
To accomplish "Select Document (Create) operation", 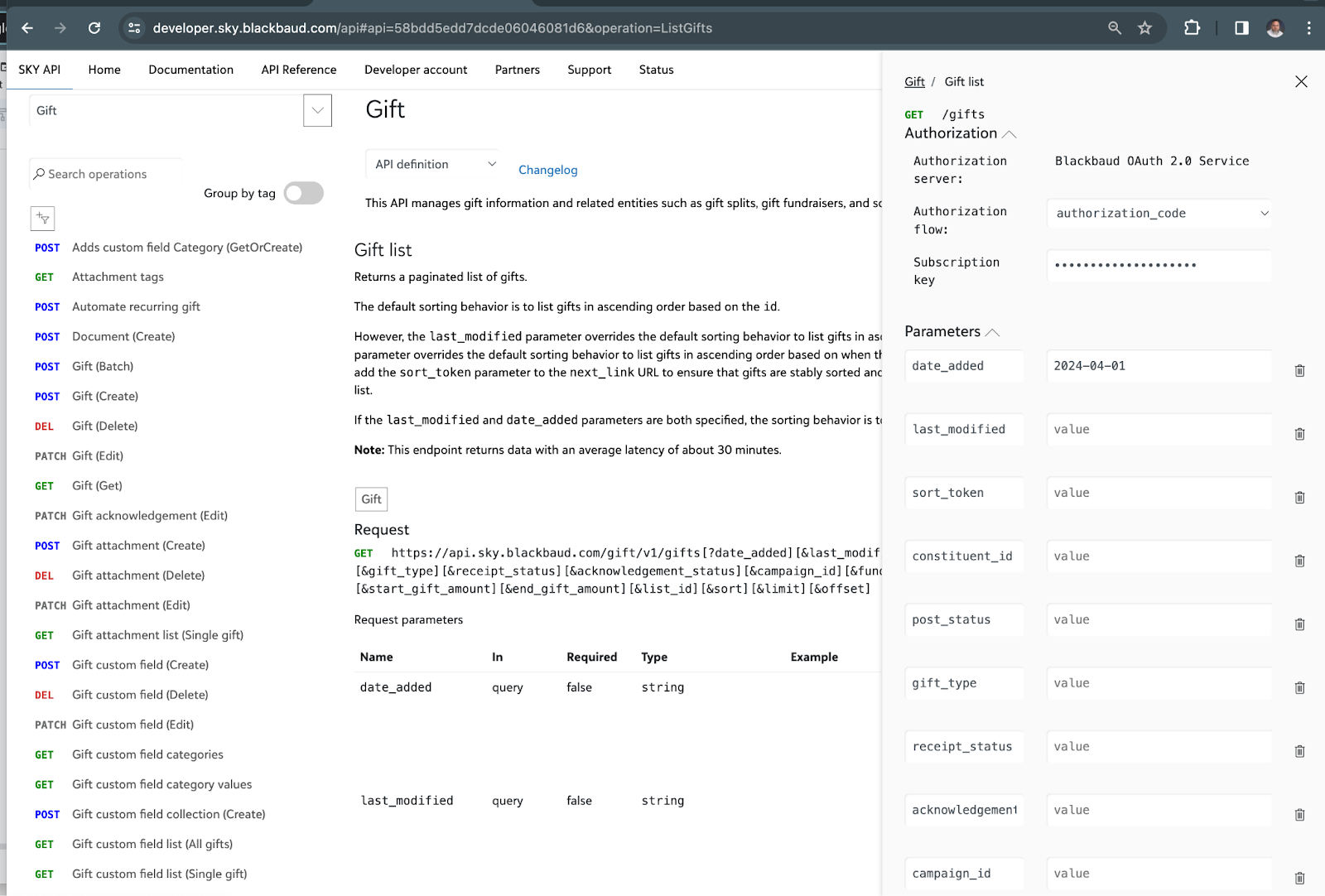I will point(123,337).
